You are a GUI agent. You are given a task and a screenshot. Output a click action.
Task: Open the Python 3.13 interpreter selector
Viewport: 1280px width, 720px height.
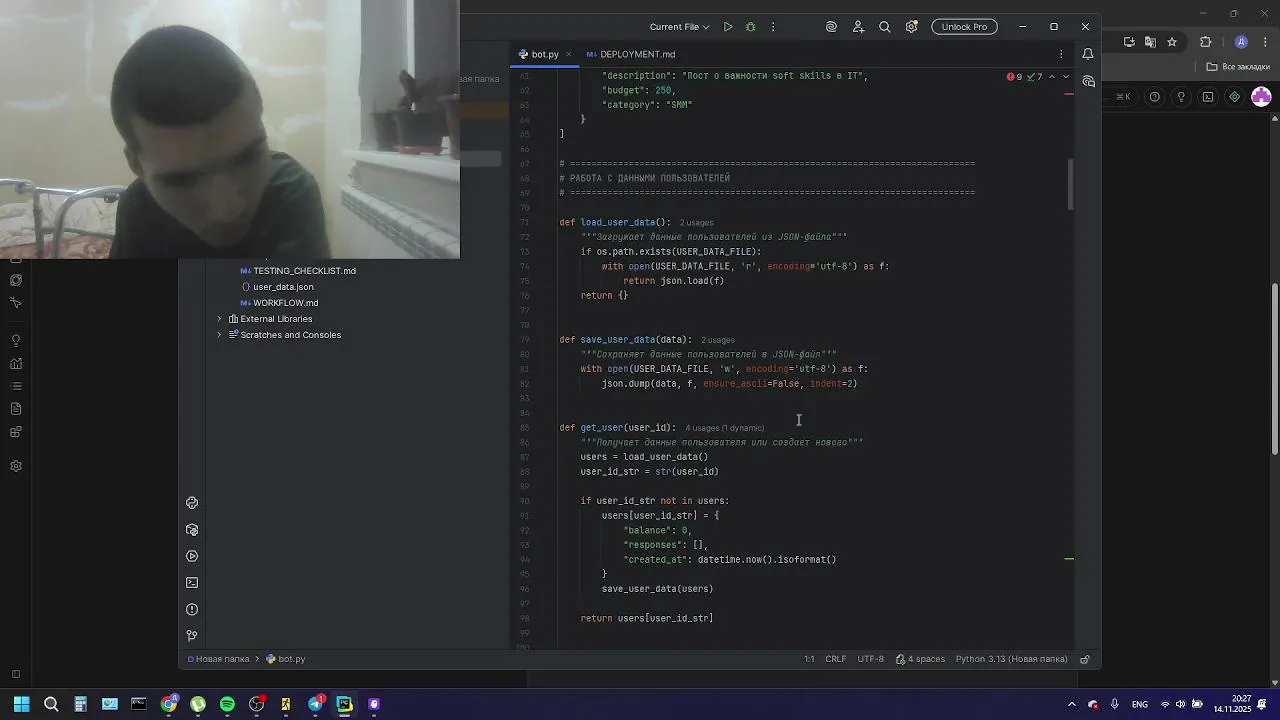[1011, 659]
